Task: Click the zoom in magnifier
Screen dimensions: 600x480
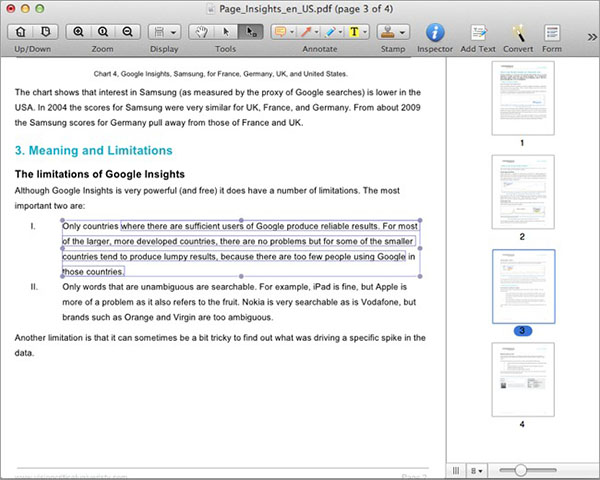Action: 79,31
